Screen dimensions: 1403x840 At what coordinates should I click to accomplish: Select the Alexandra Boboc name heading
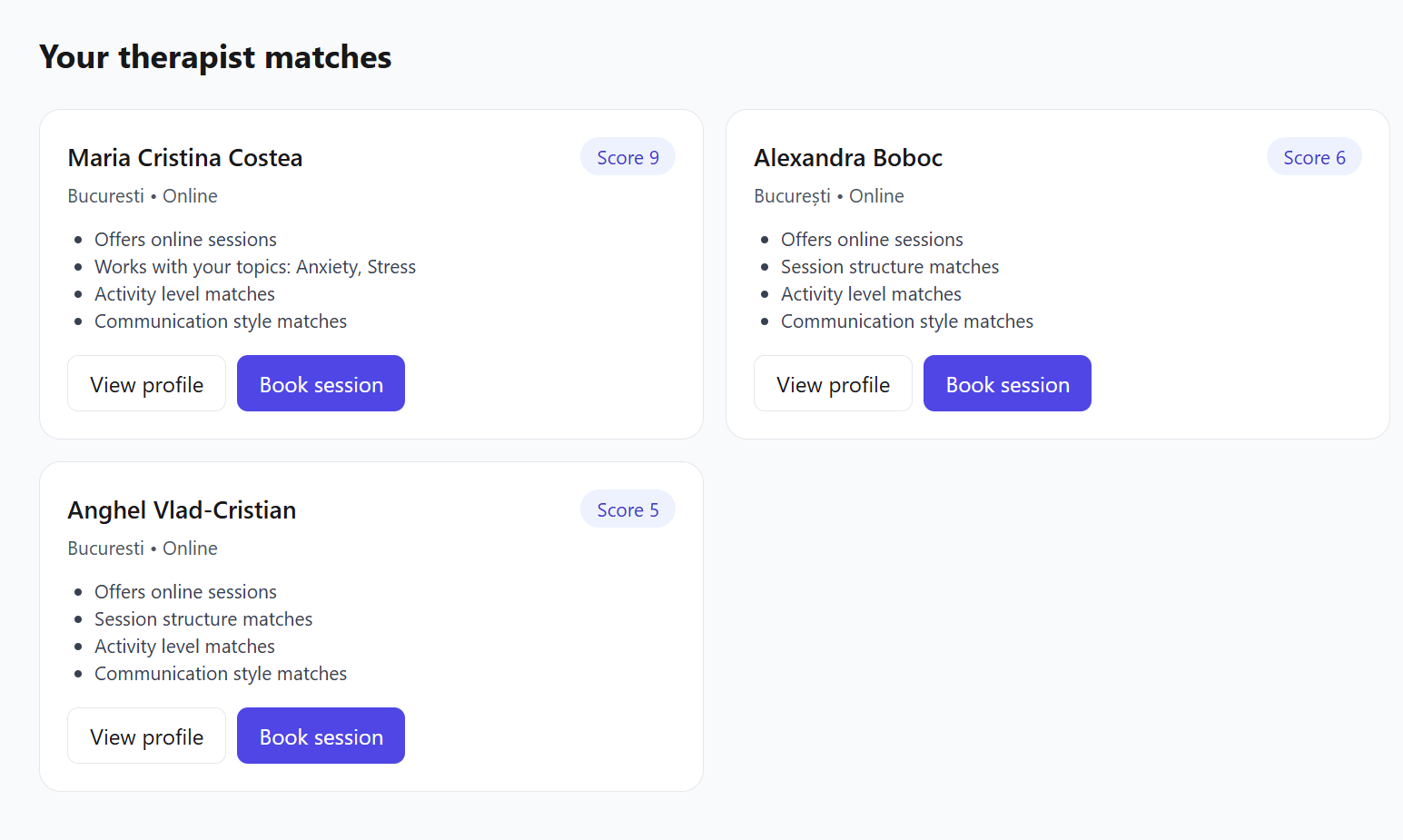(x=848, y=158)
